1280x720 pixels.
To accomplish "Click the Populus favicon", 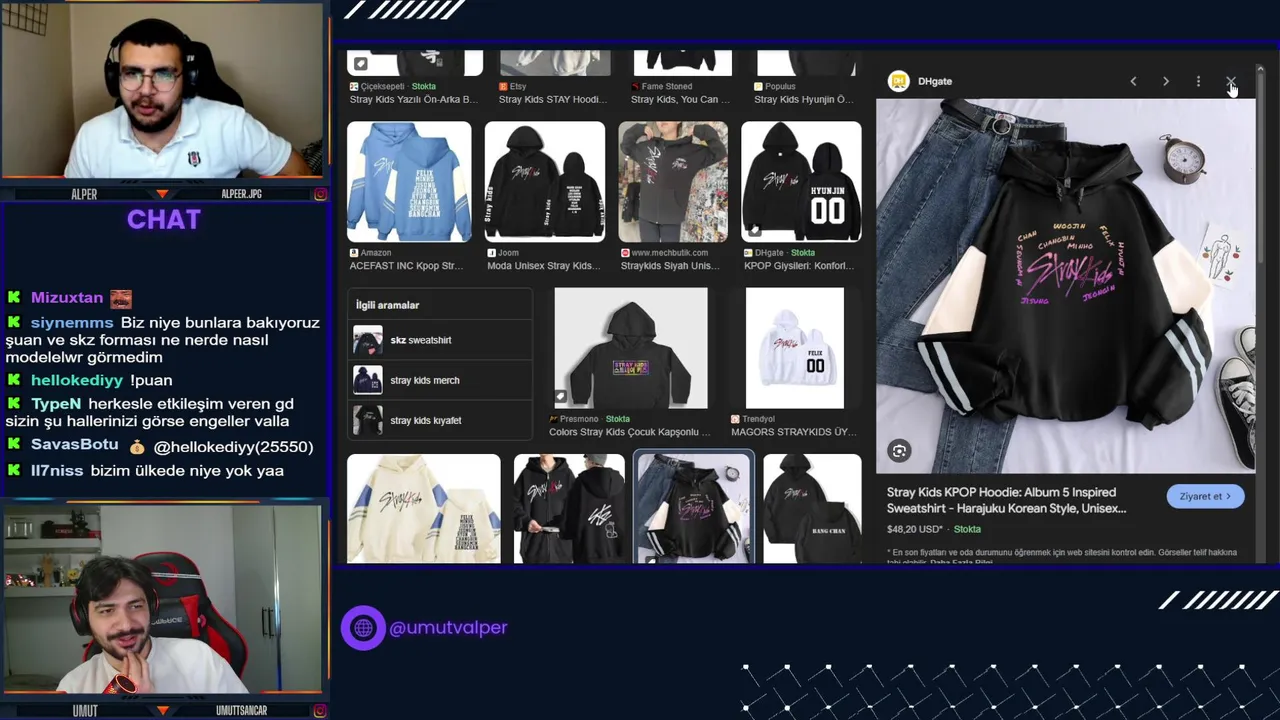I will [758, 87].
